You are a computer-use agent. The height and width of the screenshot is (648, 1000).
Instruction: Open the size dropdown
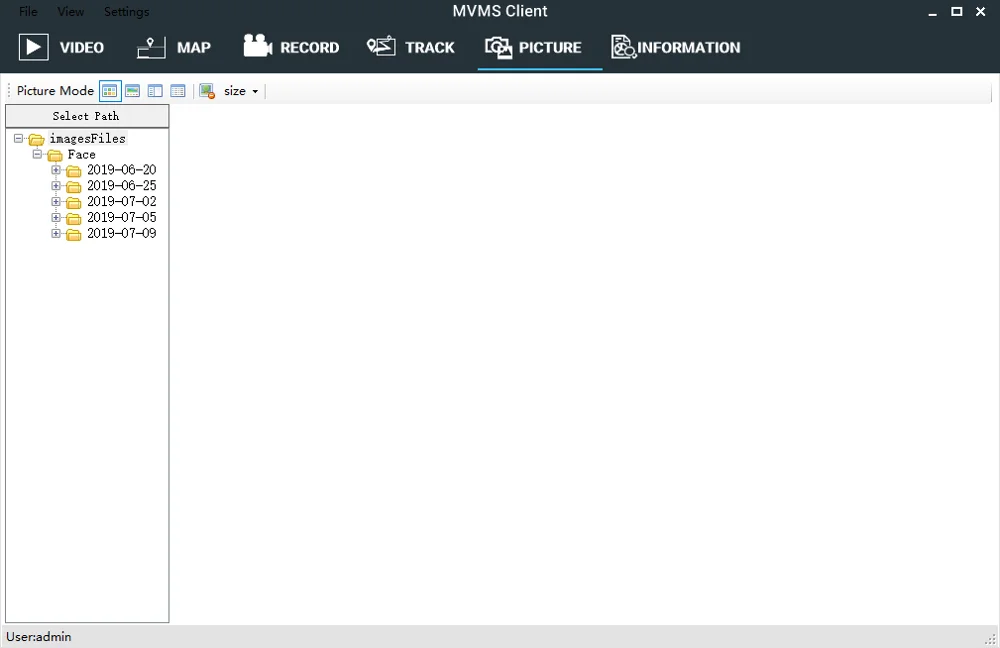tap(241, 91)
